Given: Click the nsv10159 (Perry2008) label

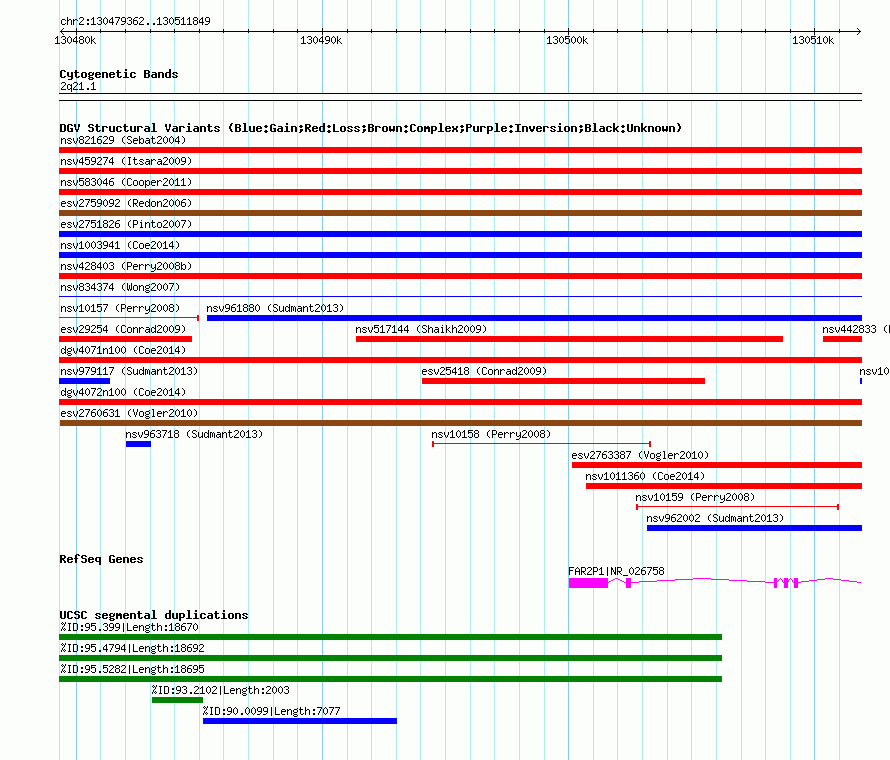Looking at the screenshot, I should coord(695,497).
